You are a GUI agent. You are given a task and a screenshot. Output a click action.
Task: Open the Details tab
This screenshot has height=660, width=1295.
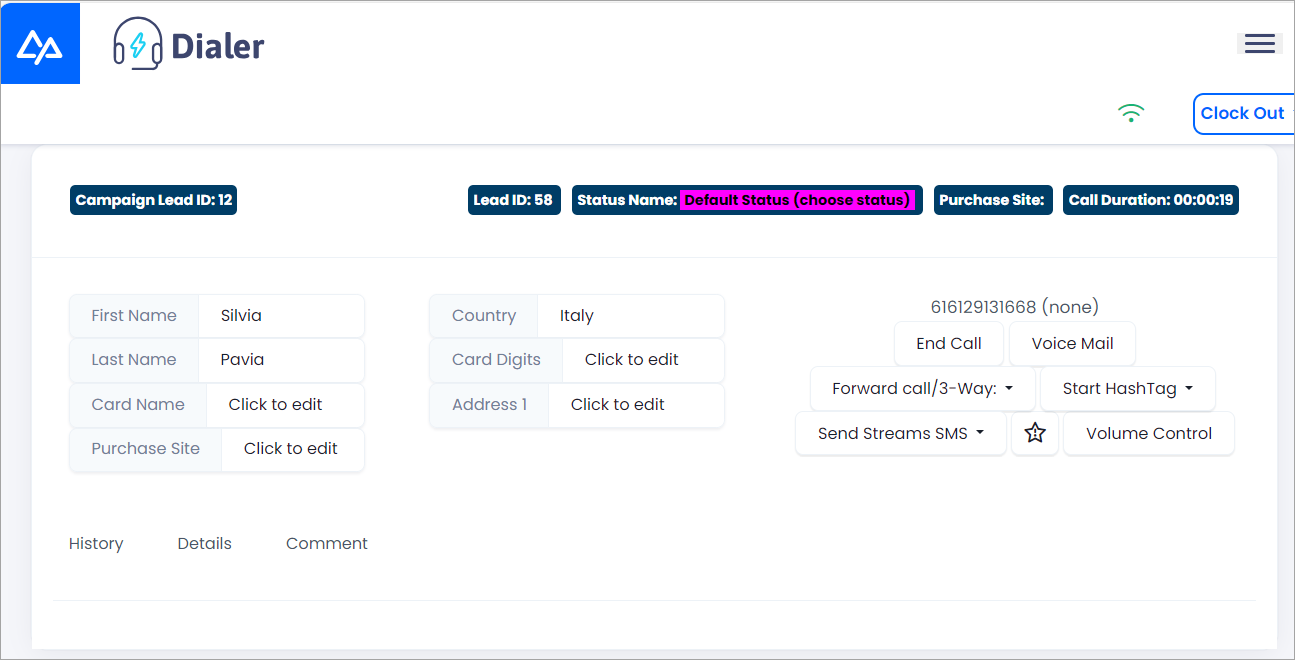[x=204, y=543]
